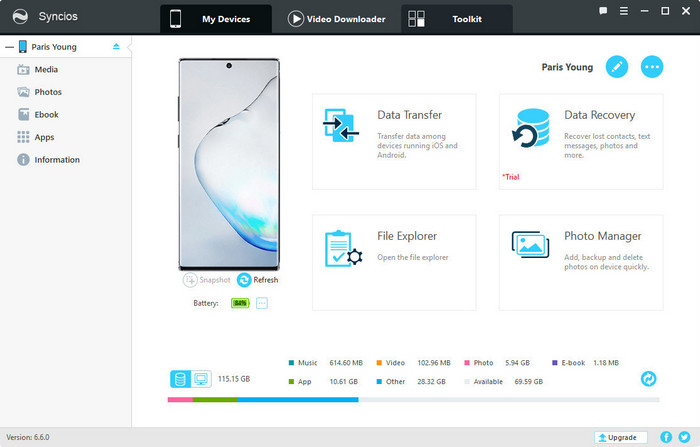Click the '10.61 GB' app size value

[x=344, y=381]
